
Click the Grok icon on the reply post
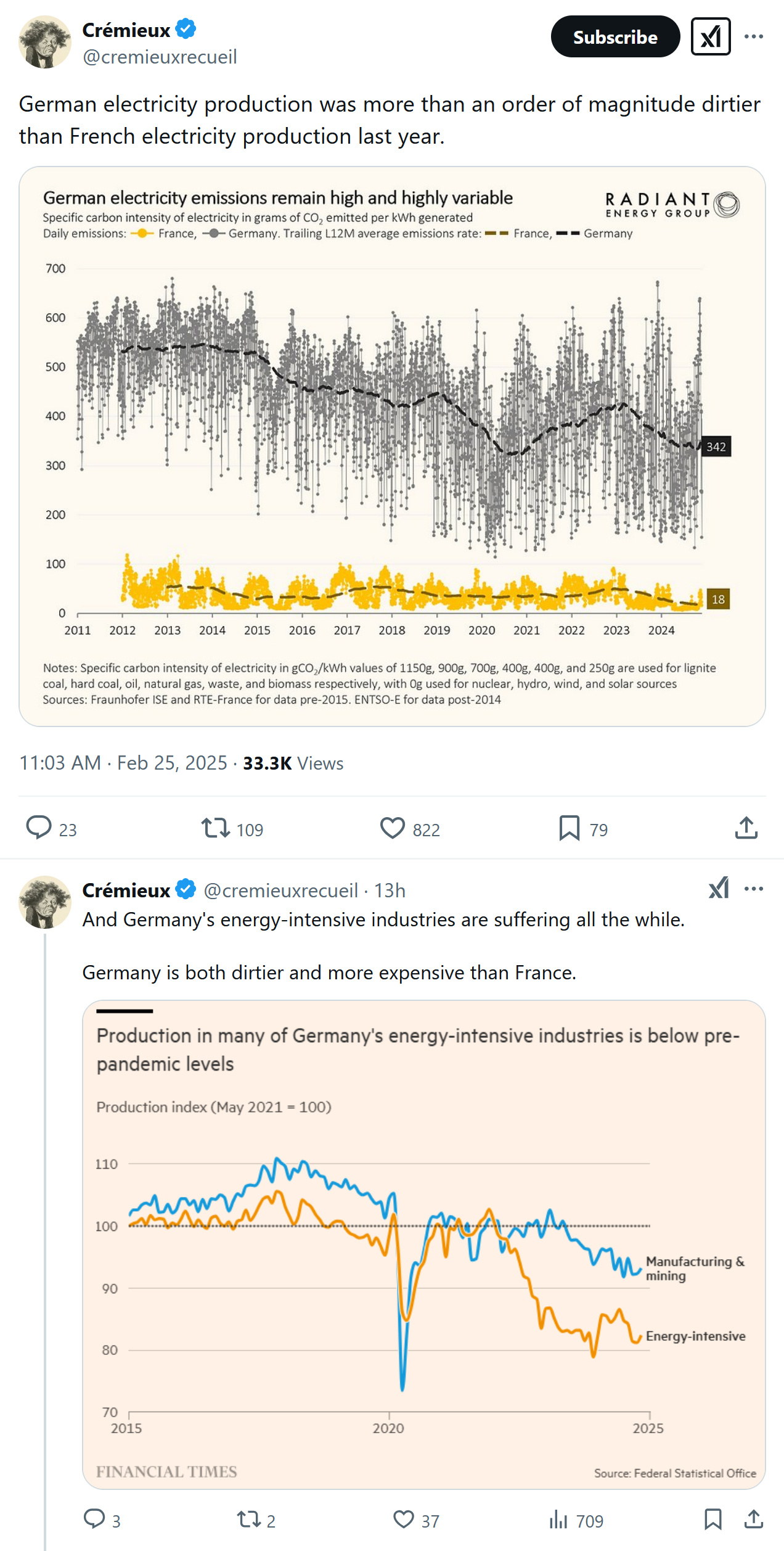point(719,889)
